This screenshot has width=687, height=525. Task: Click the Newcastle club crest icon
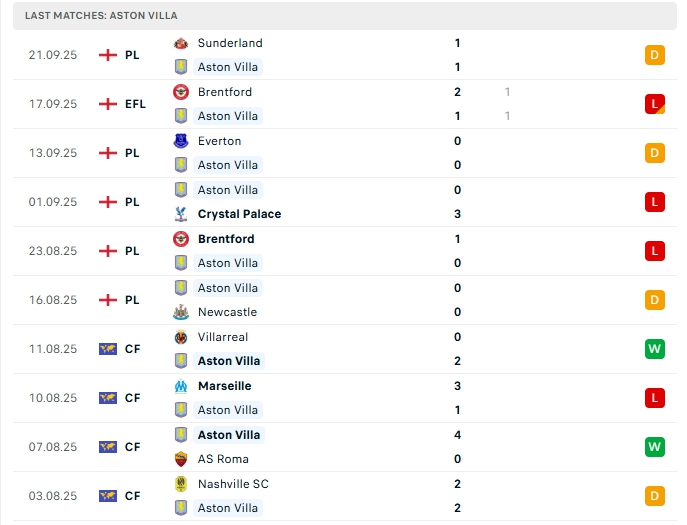pyautogui.click(x=181, y=312)
